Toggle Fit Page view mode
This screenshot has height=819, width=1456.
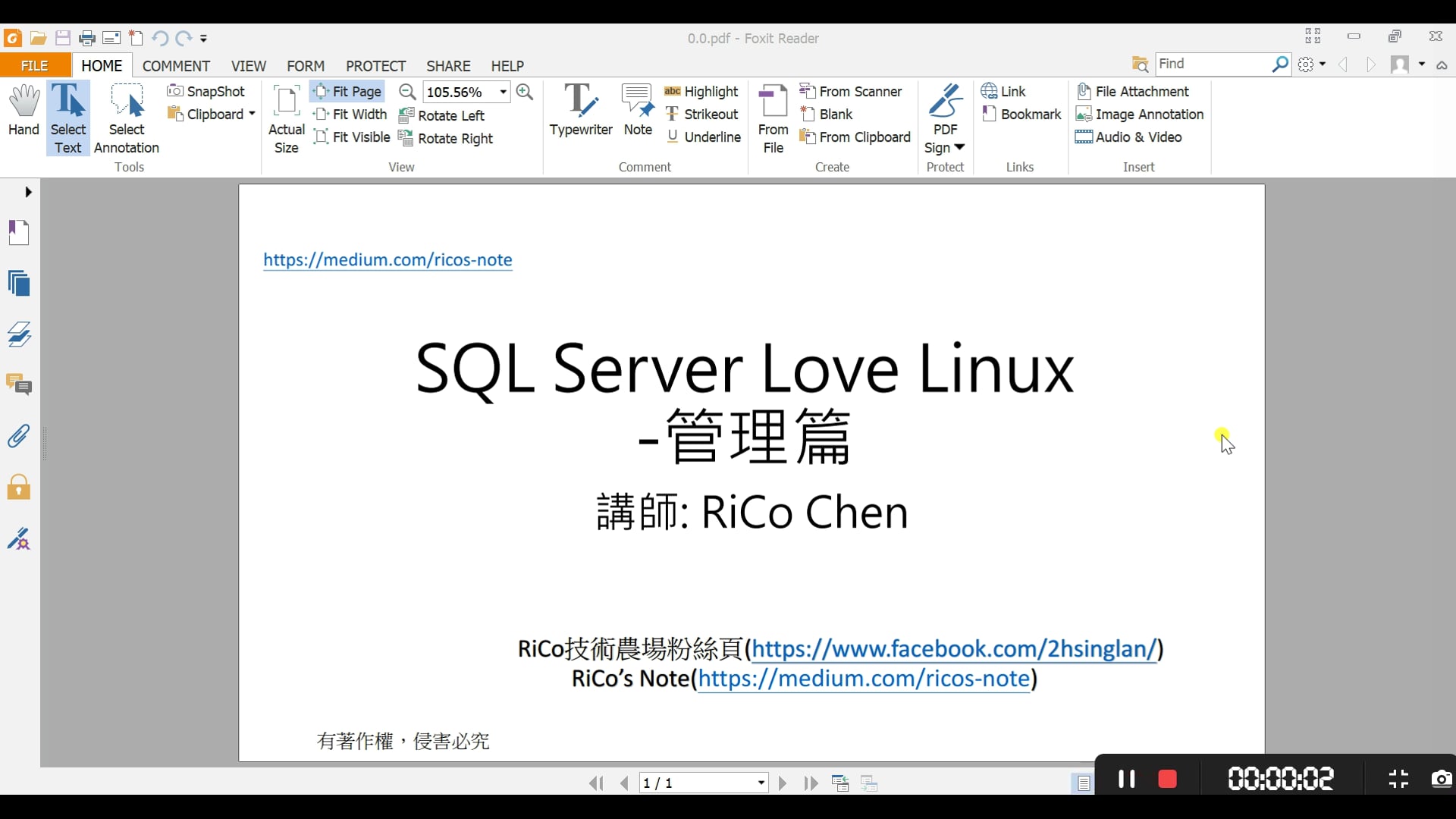pos(348,91)
